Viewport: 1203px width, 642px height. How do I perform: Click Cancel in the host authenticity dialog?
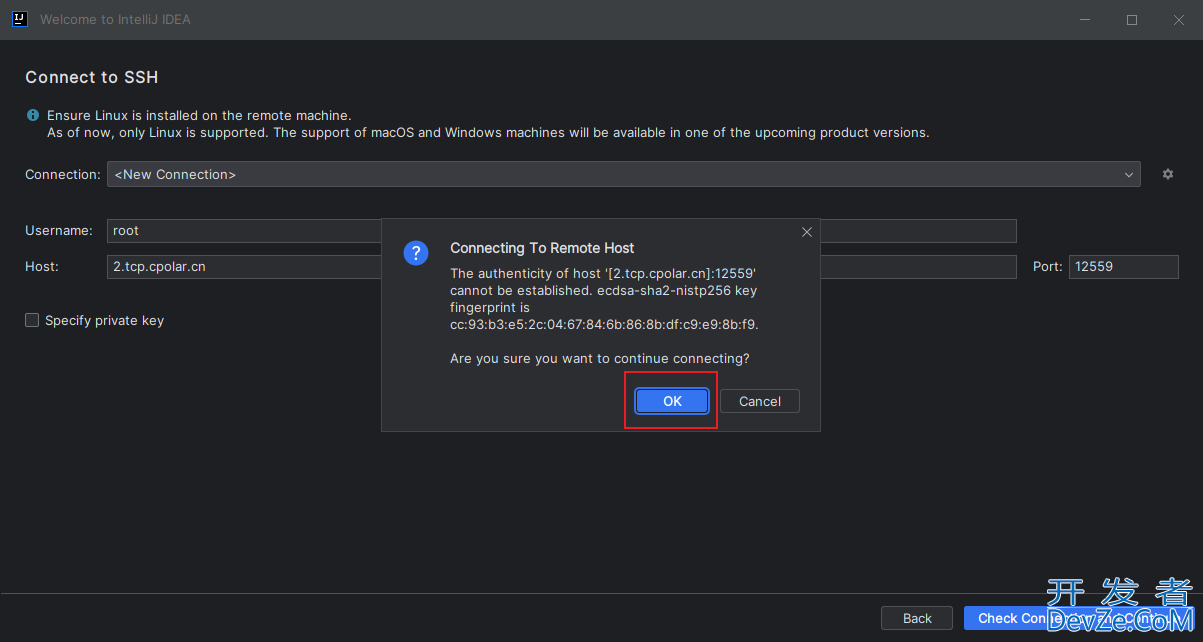click(760, 401)
